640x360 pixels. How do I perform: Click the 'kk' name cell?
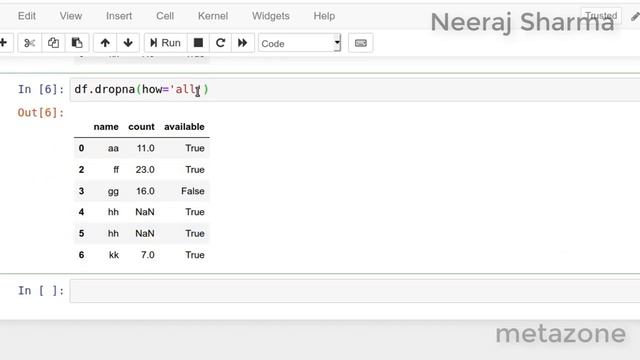(x=114, y=255)
